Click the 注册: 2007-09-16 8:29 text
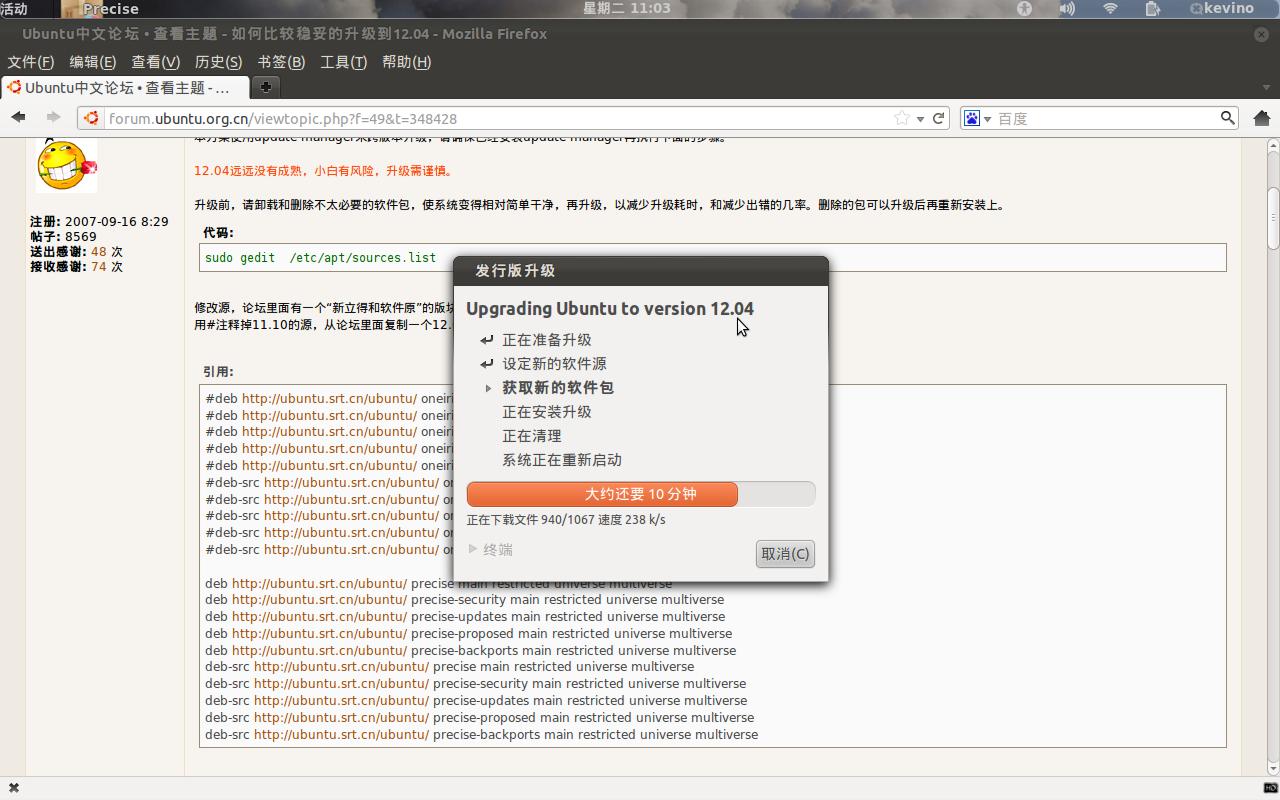Image resolution: width=1280 pixels, height=800 pixels. [99, 222]
